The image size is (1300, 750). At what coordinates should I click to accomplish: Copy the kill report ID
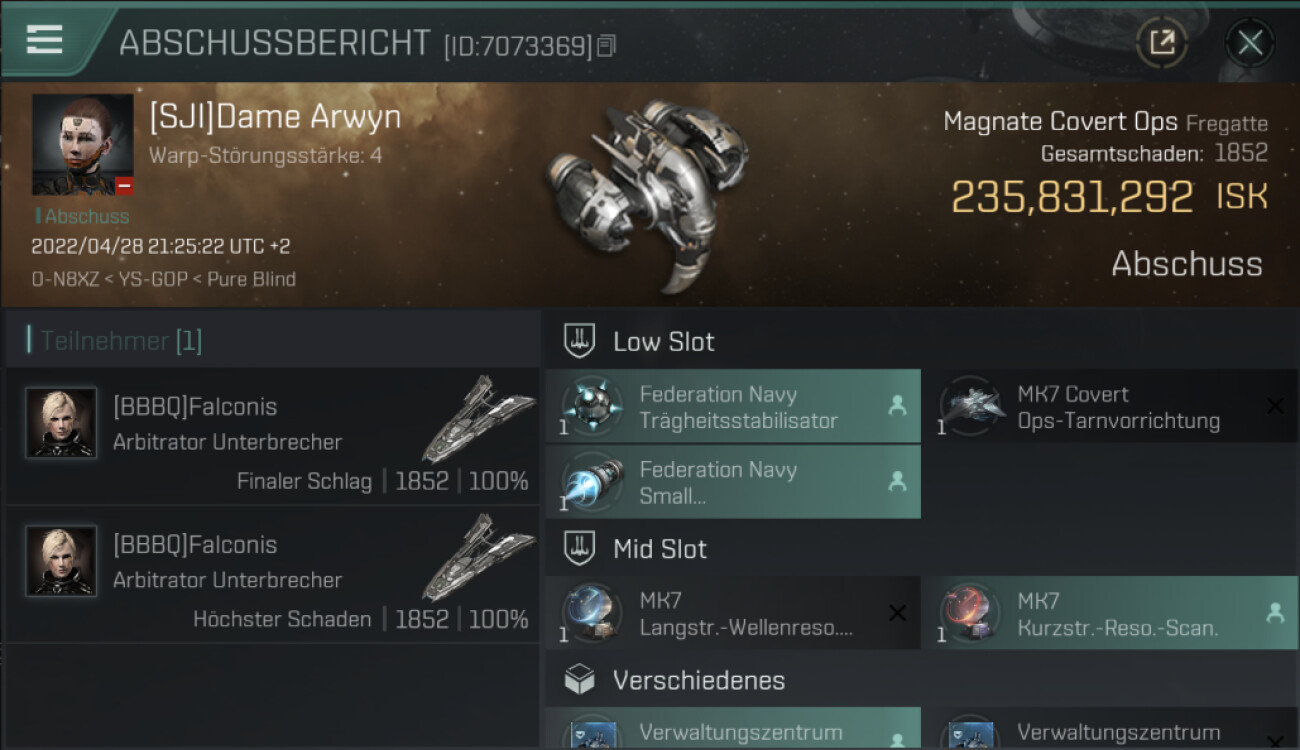coord(606,46)
